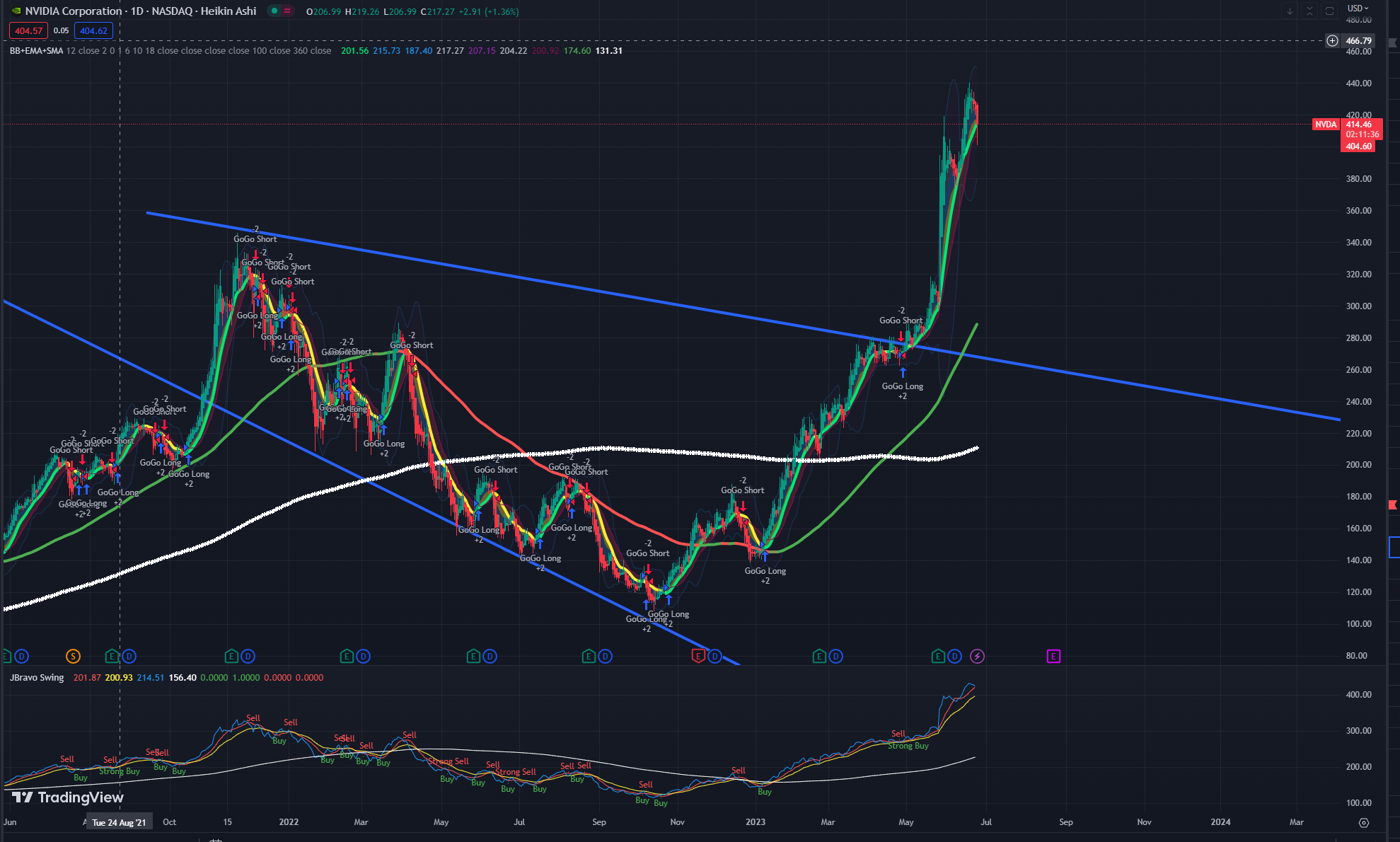1400x842 pixels.
Task: Click the blue legend value 215.73
Action: [386, 51]
